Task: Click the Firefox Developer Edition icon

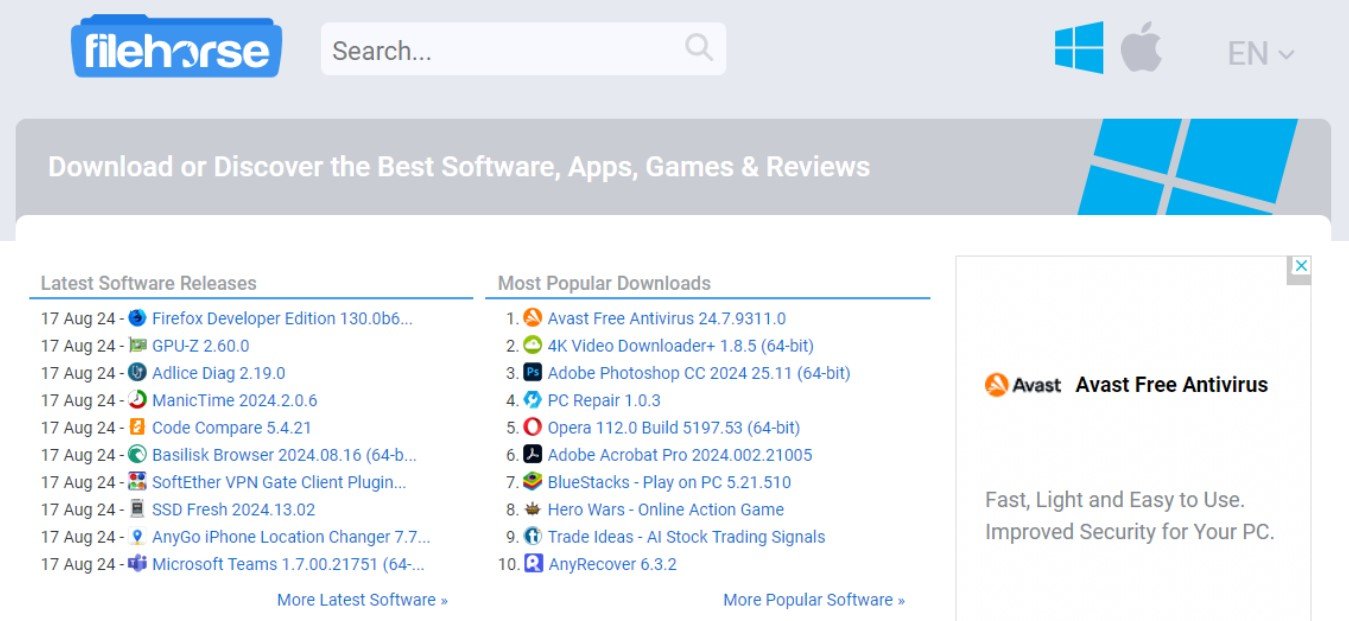Action: click(x=137, y=318)
